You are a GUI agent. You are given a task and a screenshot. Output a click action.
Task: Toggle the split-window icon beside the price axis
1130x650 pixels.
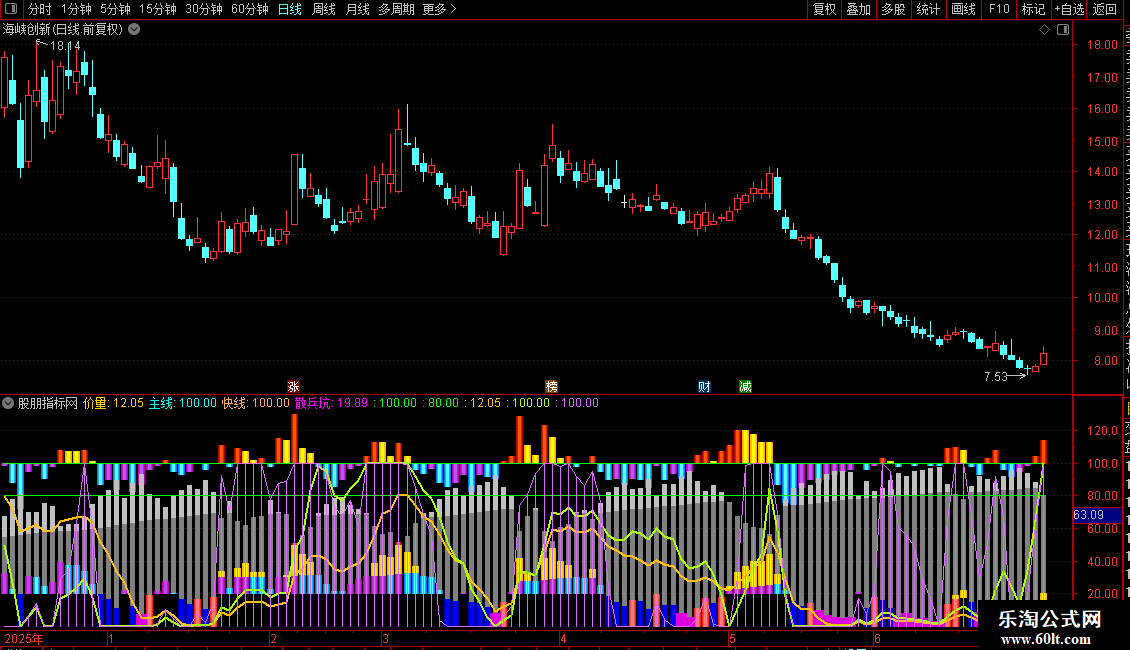[x=1063, y=29]
